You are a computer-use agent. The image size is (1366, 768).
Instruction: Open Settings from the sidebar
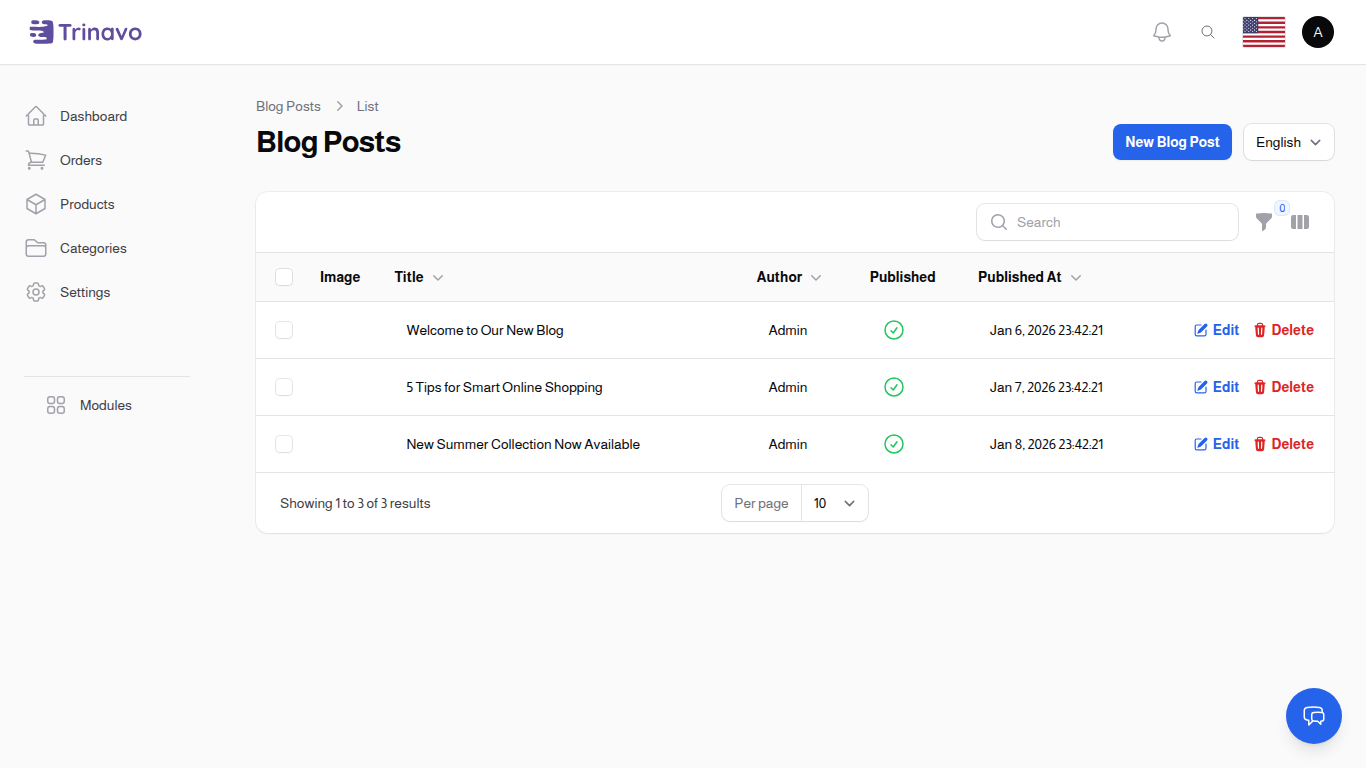84,292
